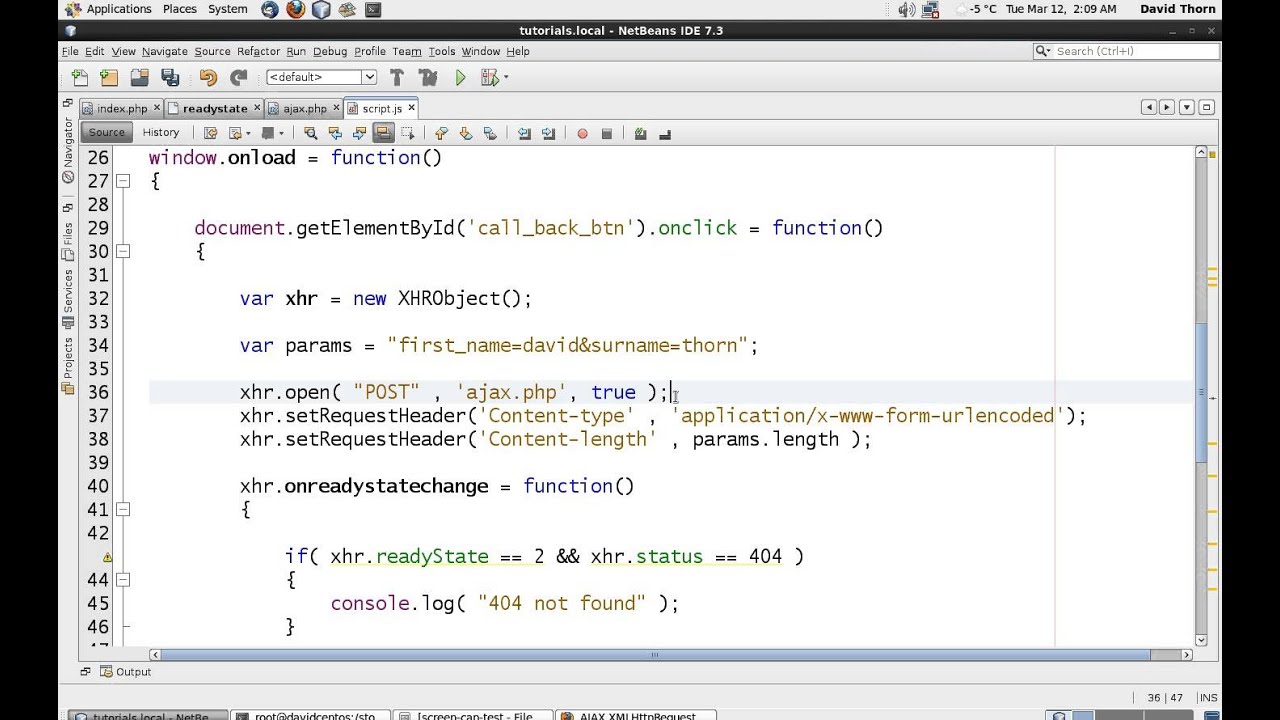1280x720 pixels.
Task: Click the Undo arrow icon
Action: coord(208,77)
